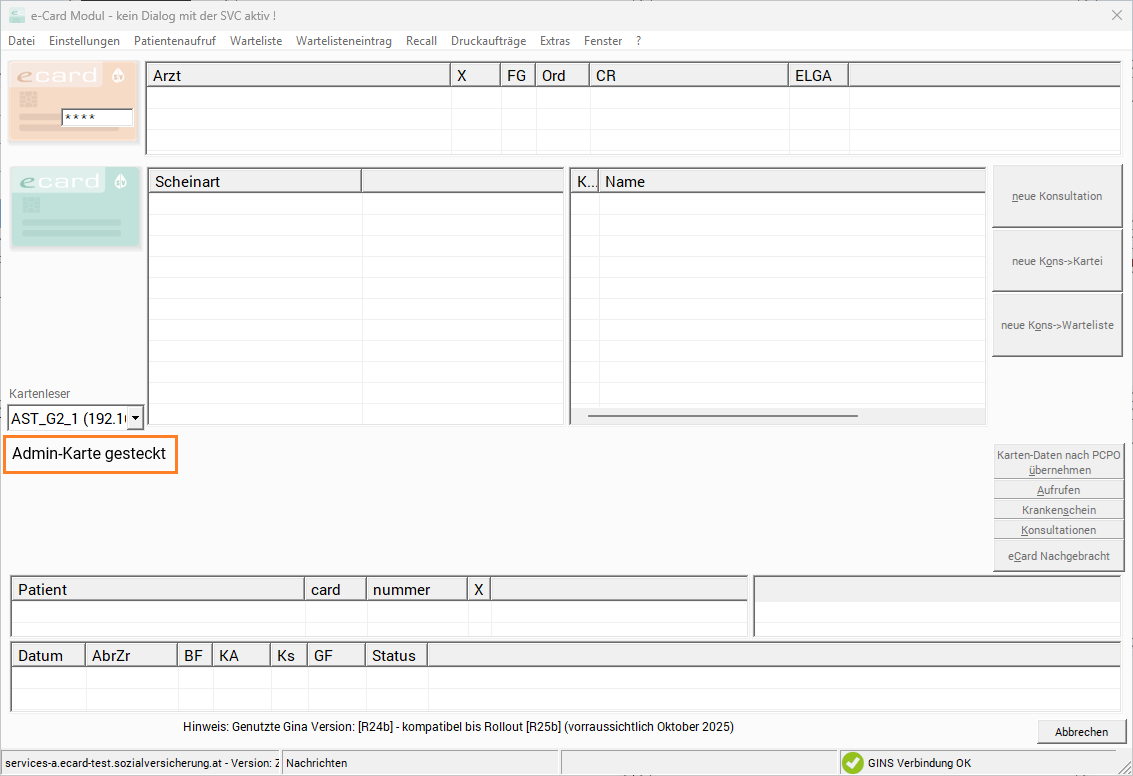Image resolution: width=1133 pixels, height=776 pixels.
Task: Click the Abbrechen button
Action: 1081,732
